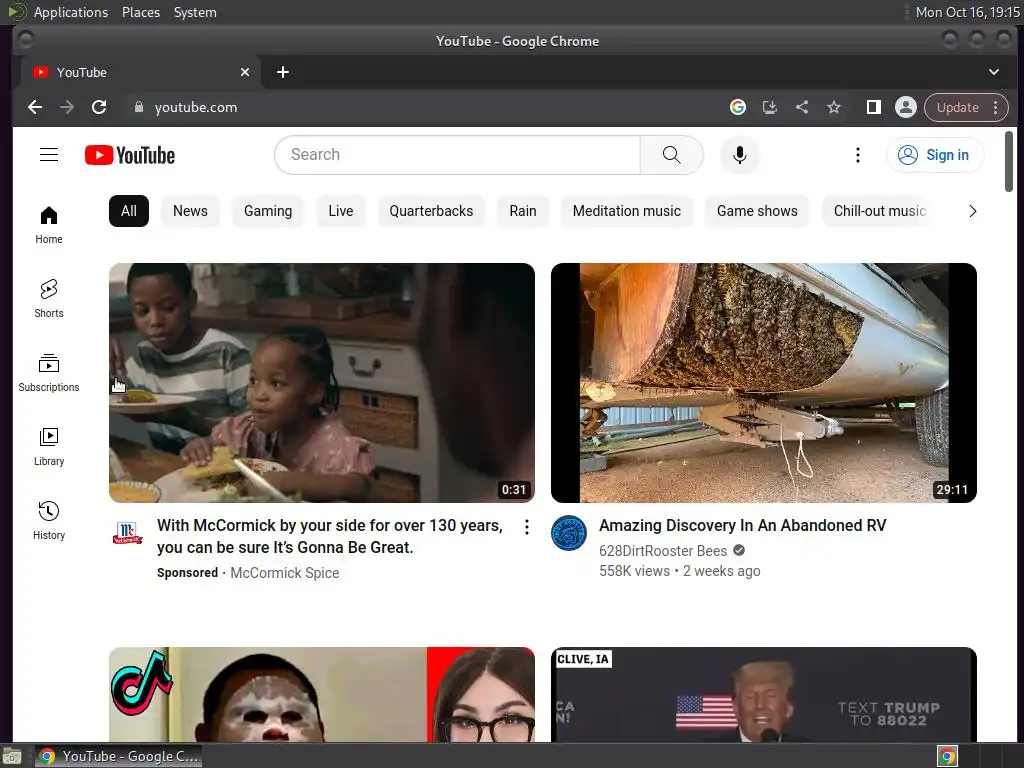The height and width of the screenshot is (768, 1024).
Task: Open the McCormick ad video thumbnail
Action: [322, 383]
